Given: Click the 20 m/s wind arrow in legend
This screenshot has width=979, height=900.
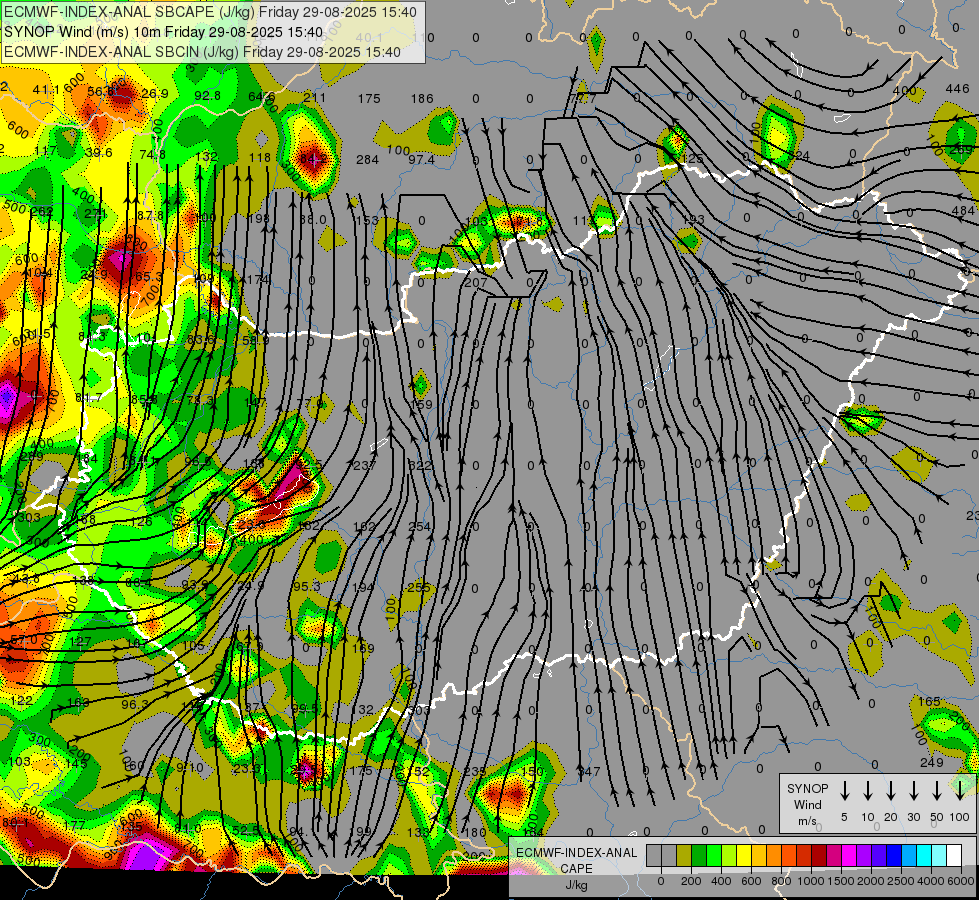Looking at the screenshot, I should pos(891,791).
